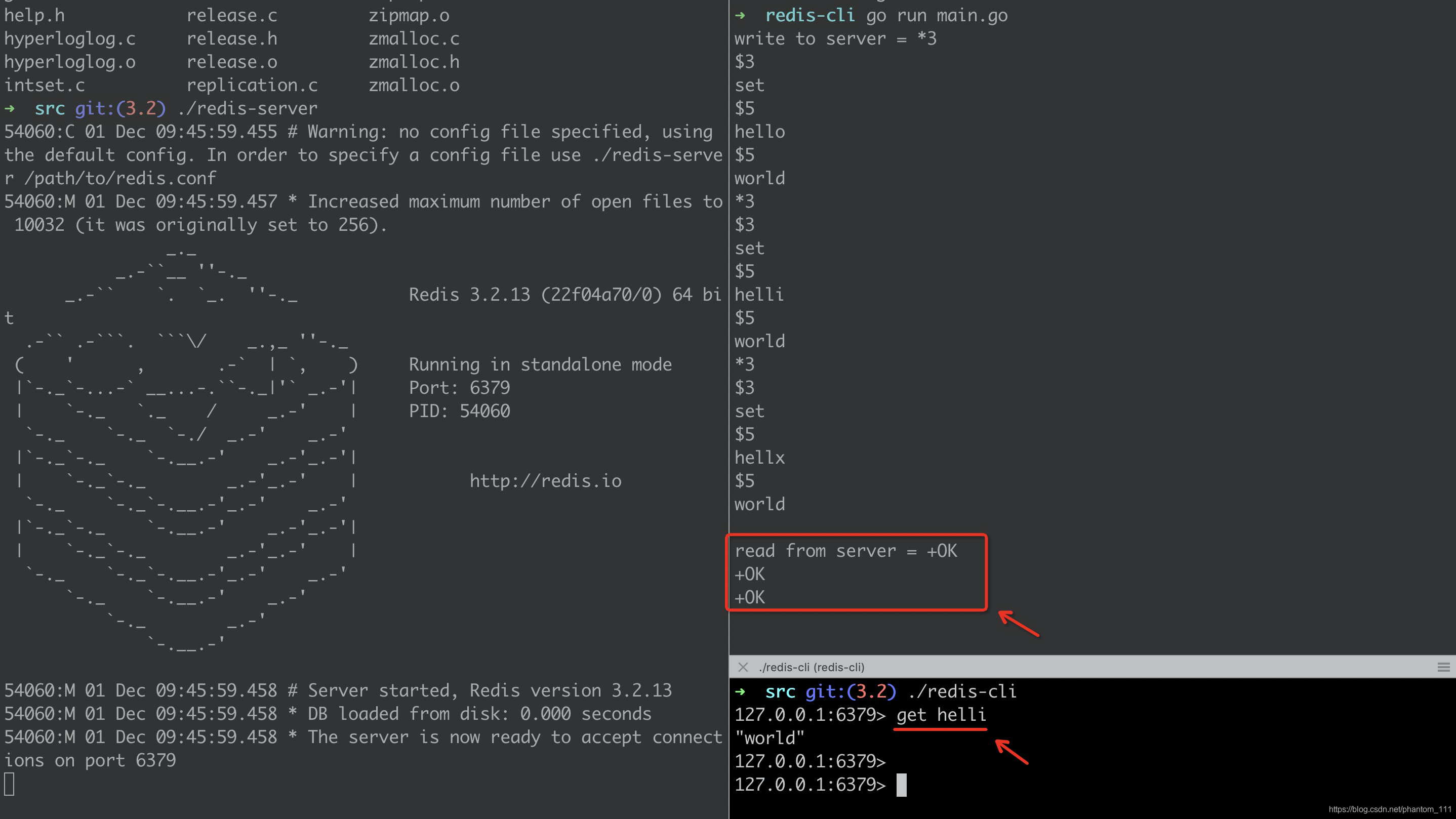The image size is (1456, 819).
Task: Click the 'go run main.go' command text
Action: coord(937,16)
